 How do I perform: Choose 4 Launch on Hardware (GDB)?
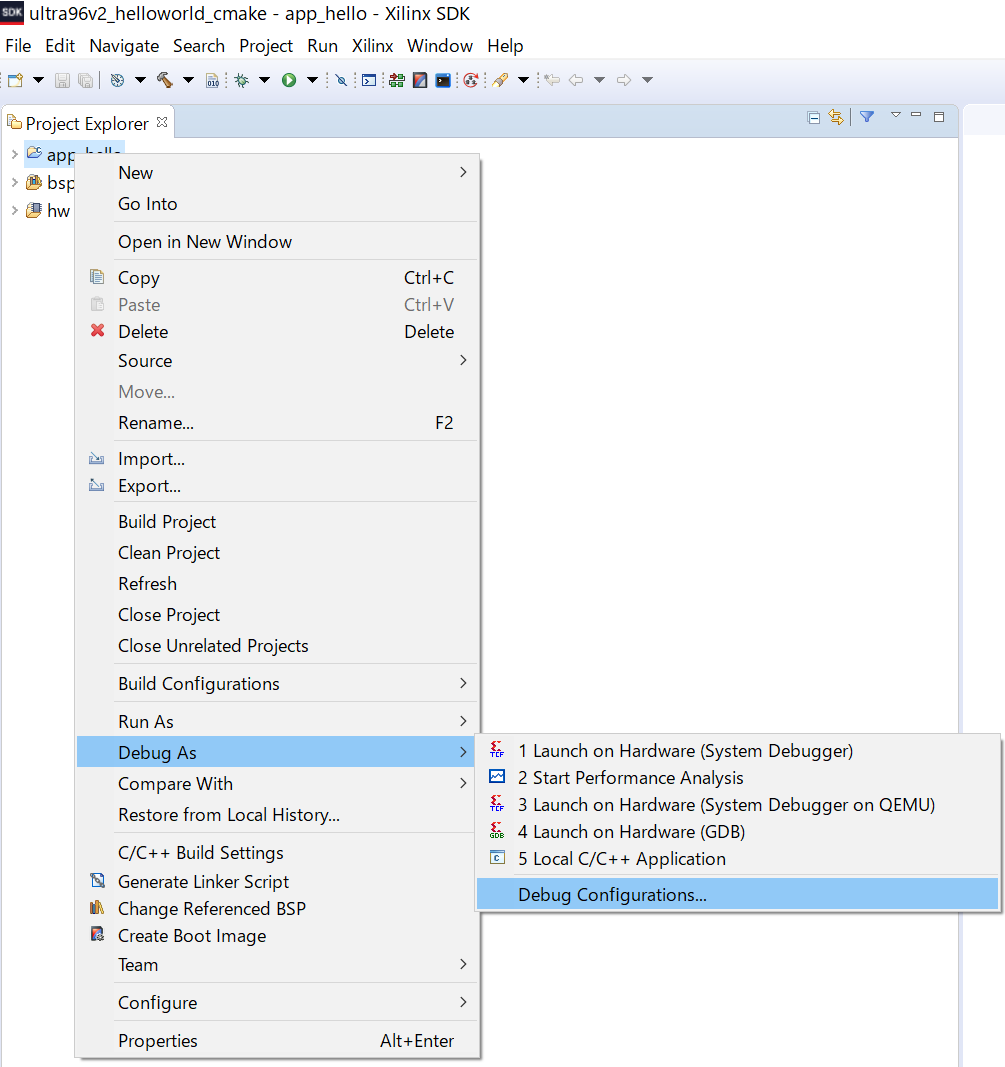tap(738, 832)
